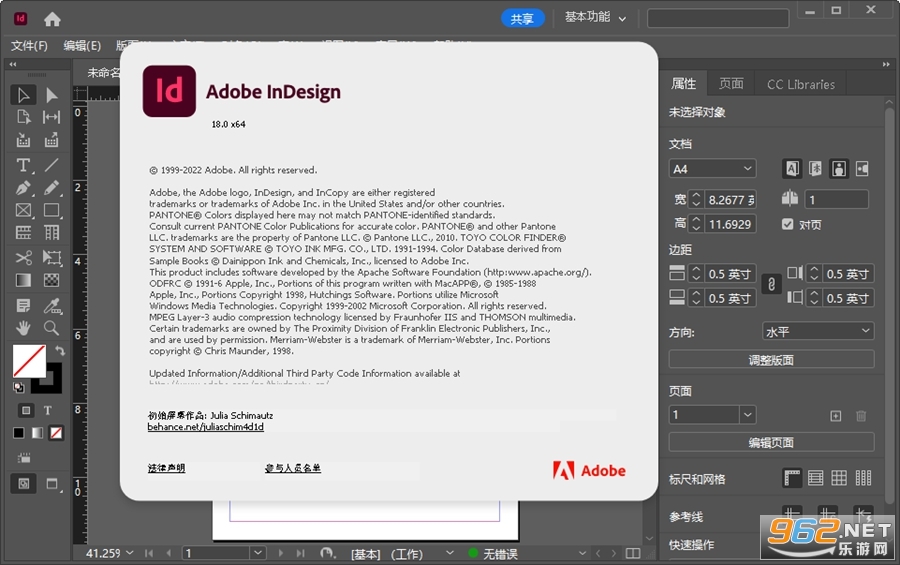Choose the Gradient Swatch tool

[x=23, y=280]
